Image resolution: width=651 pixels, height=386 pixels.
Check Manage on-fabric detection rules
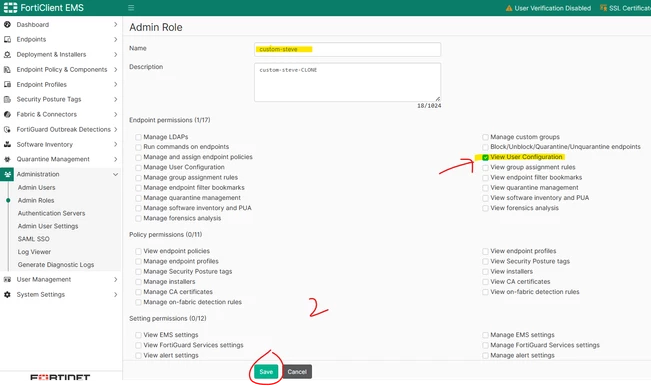click(x=138, y=303)
